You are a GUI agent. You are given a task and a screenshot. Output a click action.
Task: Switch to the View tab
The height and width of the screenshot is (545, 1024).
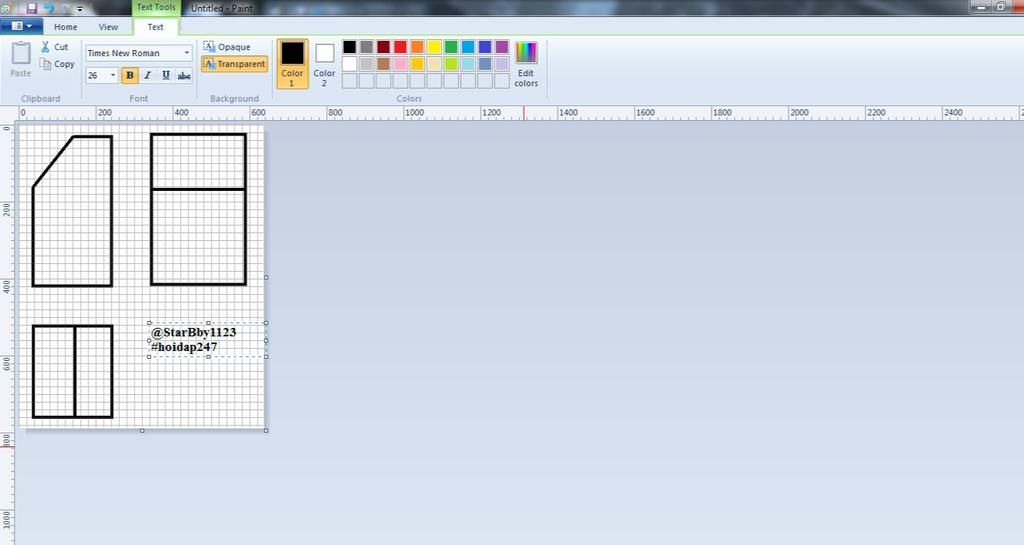click(x=108, y=27)
